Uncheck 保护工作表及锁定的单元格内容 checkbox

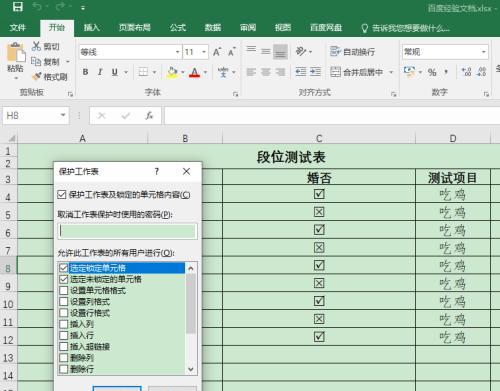pos(62,195)
